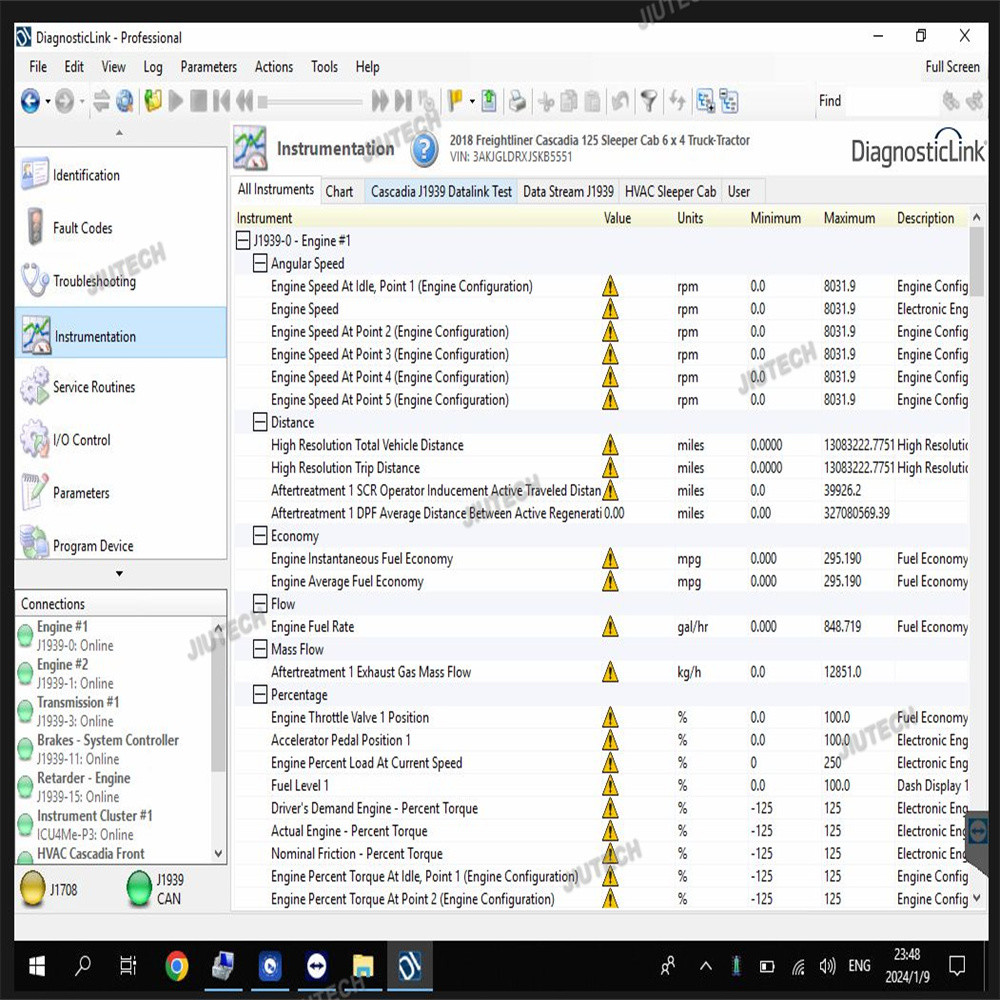Collapse the Percentage group
Viewport: 1000px width, 1000px height.
point(260,695)
